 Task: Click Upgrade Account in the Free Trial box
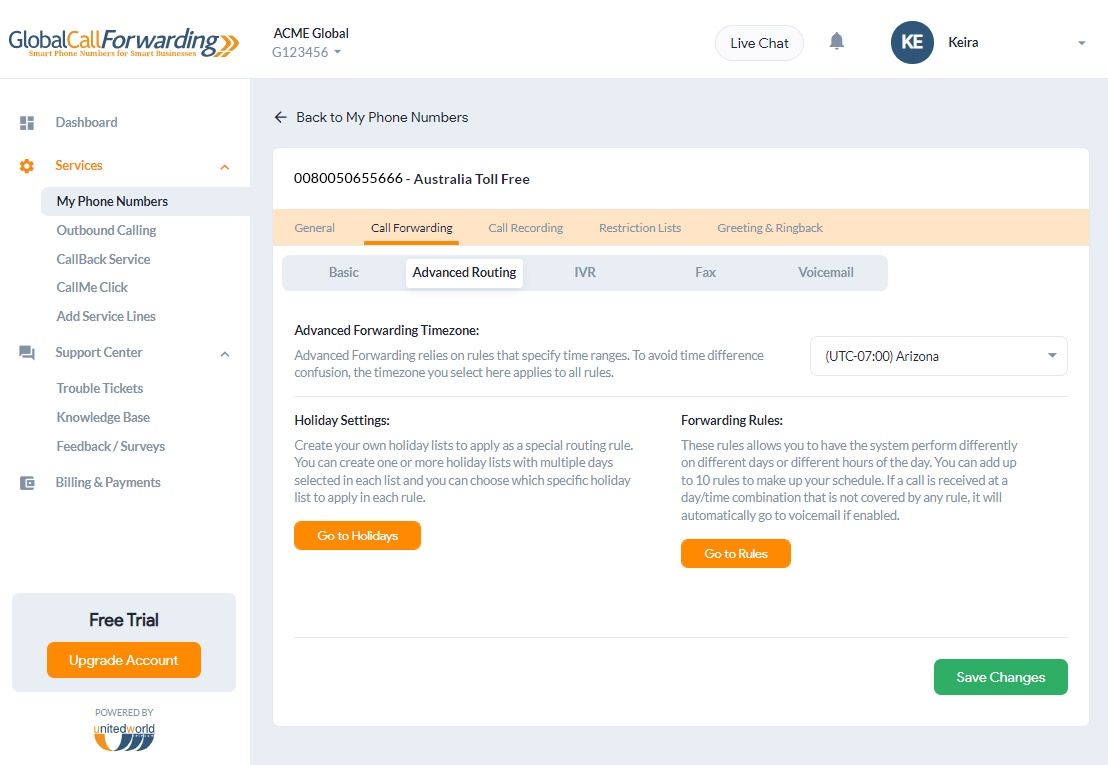pyautogui.click(x=123, y=660)
